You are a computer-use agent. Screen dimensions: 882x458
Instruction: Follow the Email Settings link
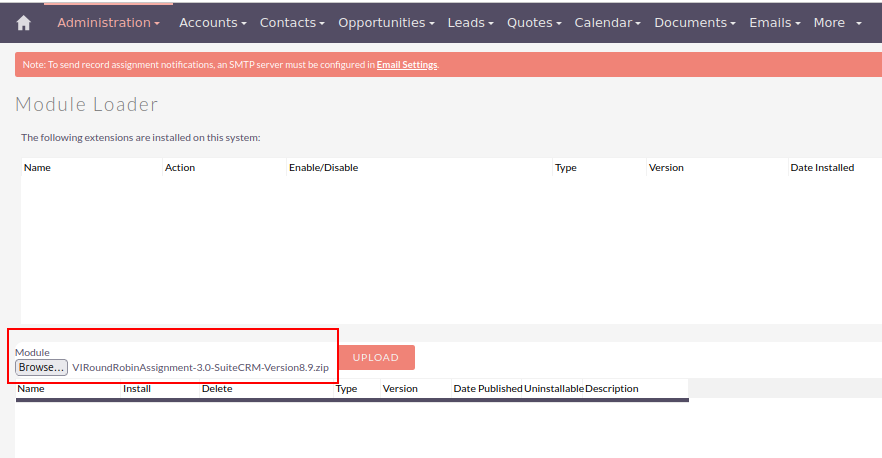pyautogui.click(x=407, y=65)
